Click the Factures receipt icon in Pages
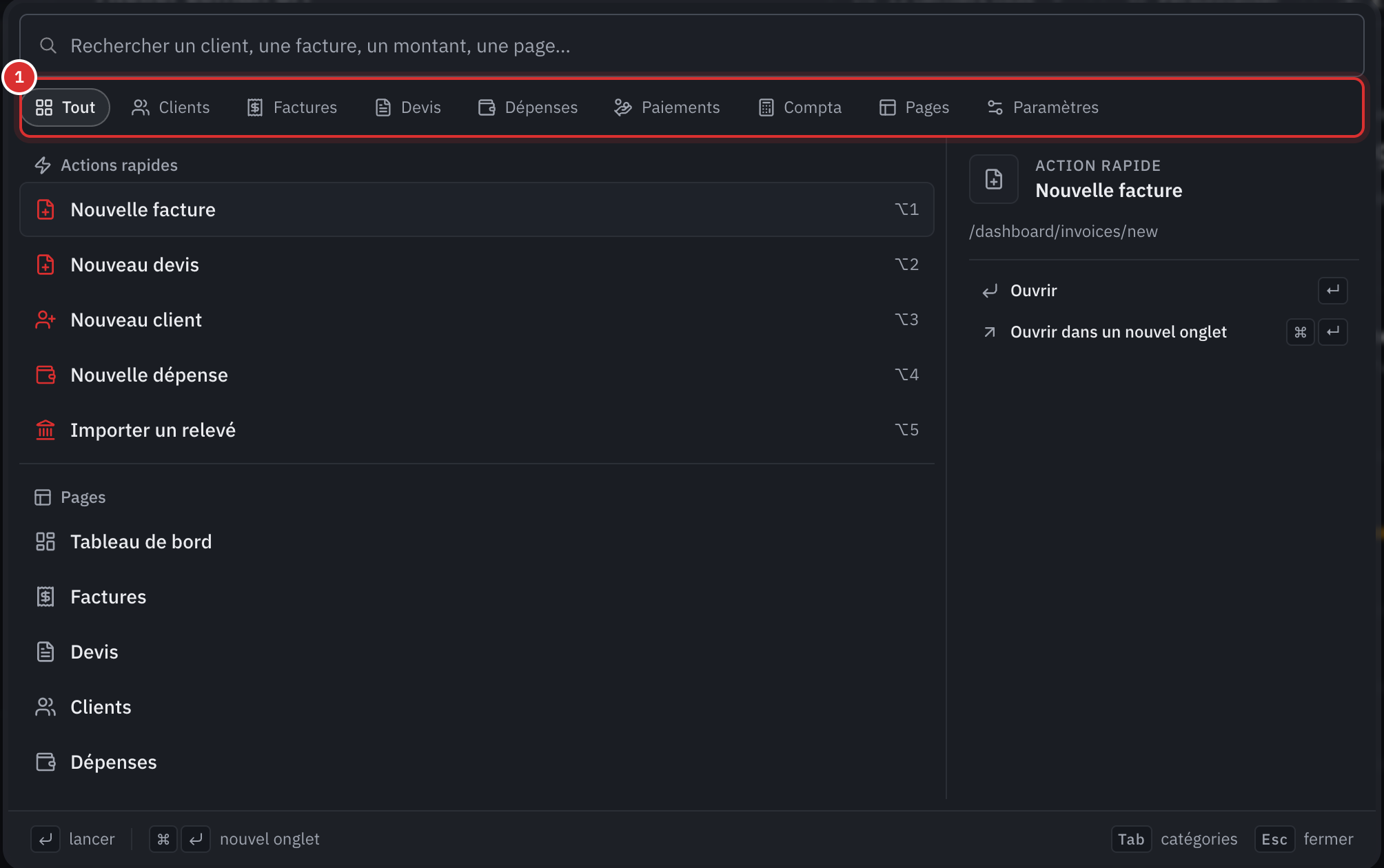 tap(45, 597)
